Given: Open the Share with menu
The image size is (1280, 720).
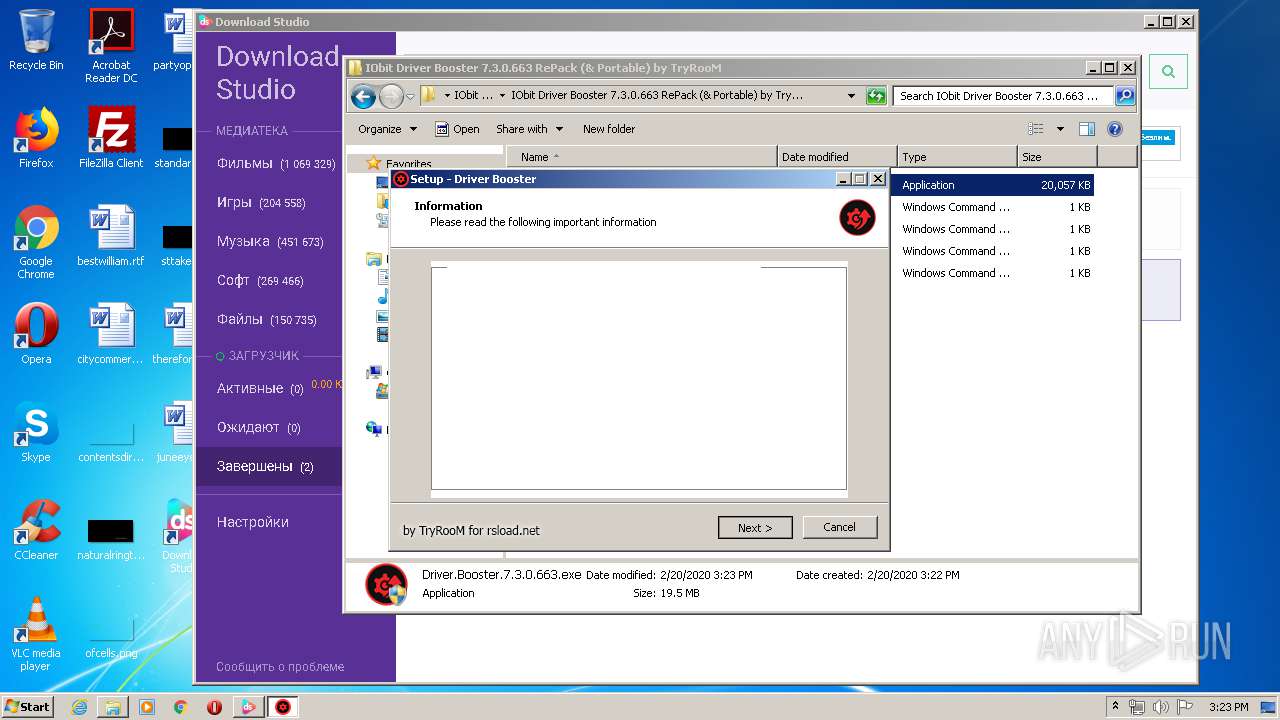Looking at the screenshot, I should [x=530, y=129].
